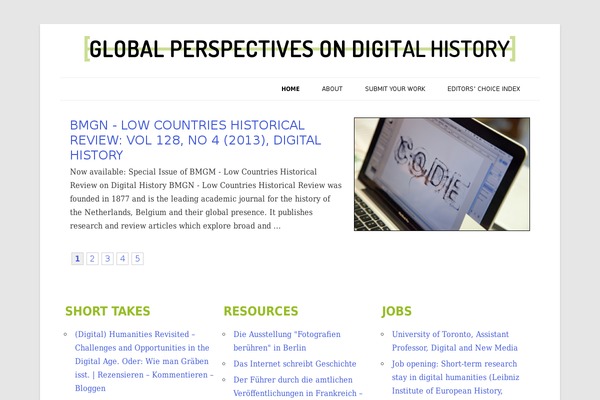Go to Submit Your Work page
The width and height of the screenshot is (600, 400).
tap(395, 89)
